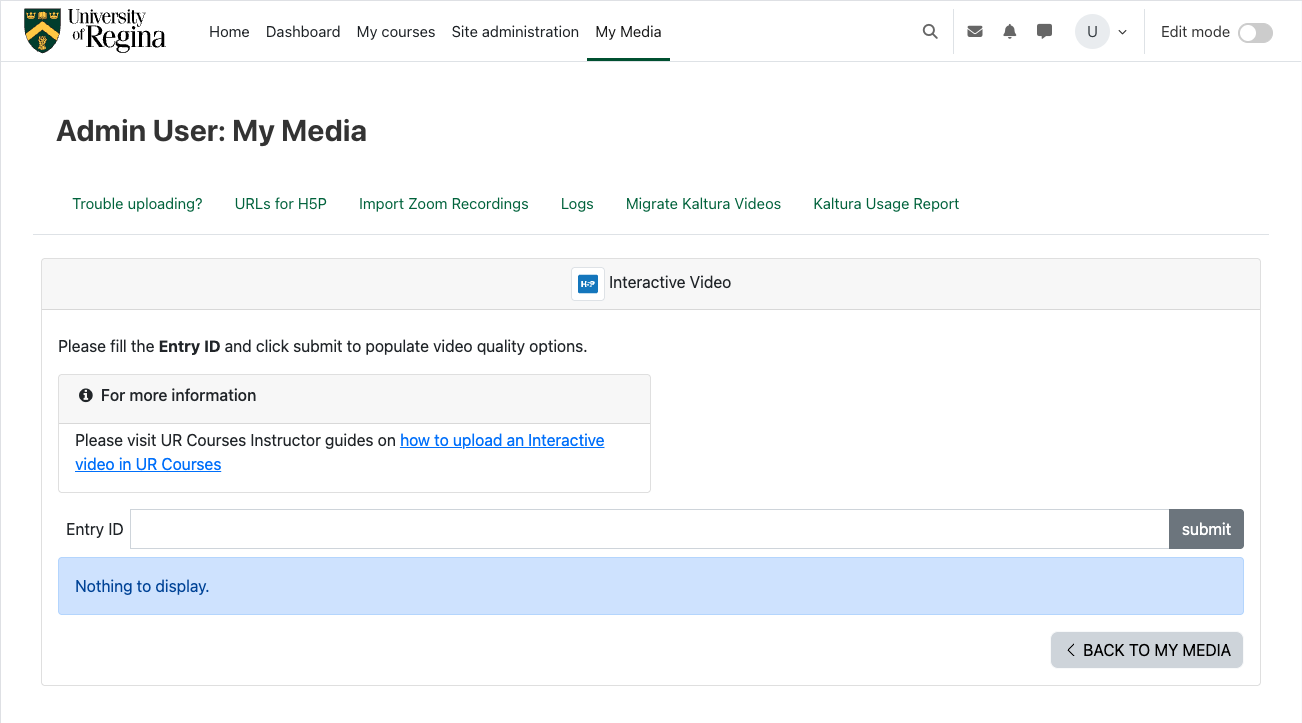Image resolution: width=1302 pixels, height=723 pixels.
Task: Click into the Entry ID text field
Action: tap(648, 529)
